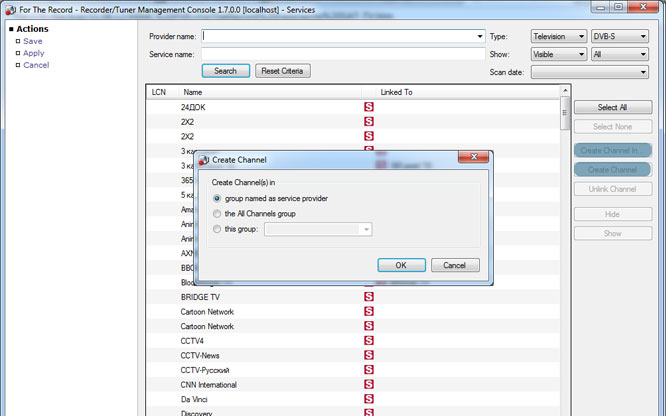Click the app icon in main title bar
The image size is (666, 416).
tap(9, 8)
